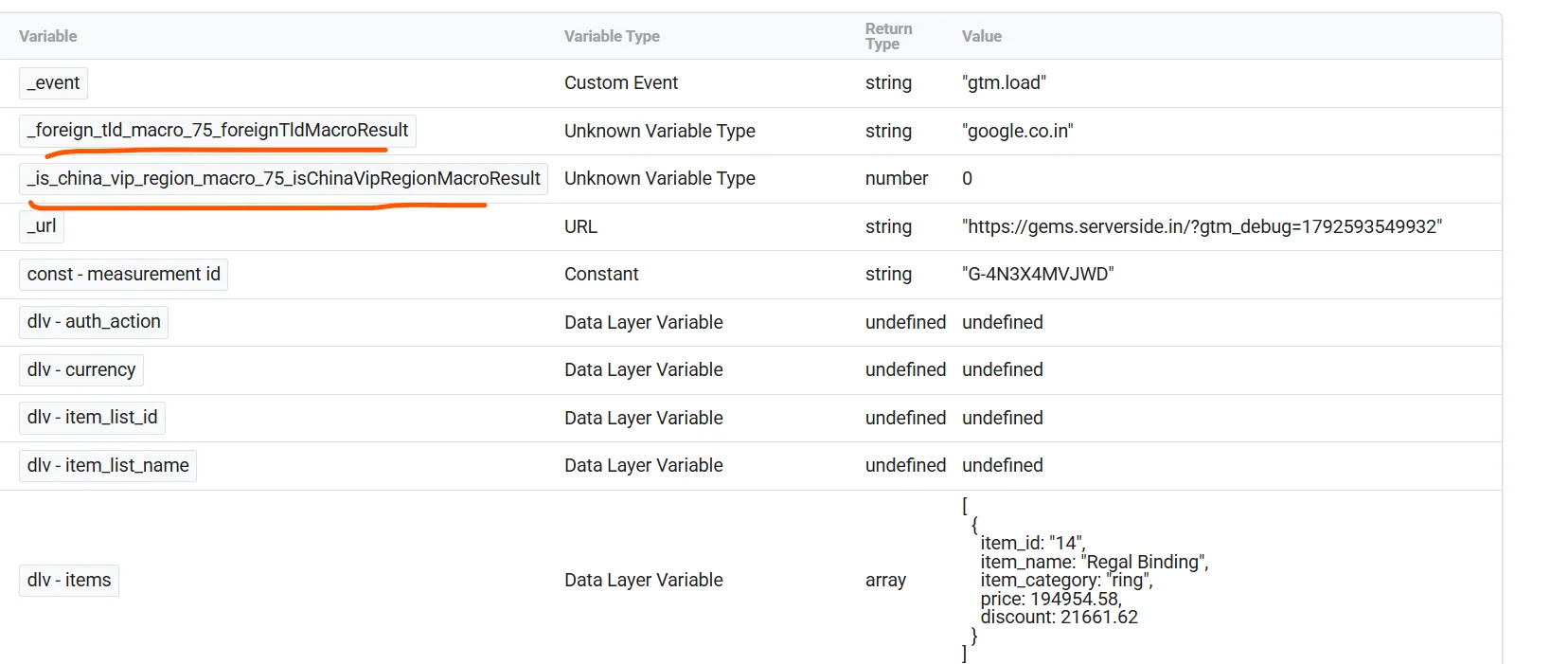Viewport: 1568px width, 664px height.
Task: Select the "google.co.in" value
Action: [1018, 131]
